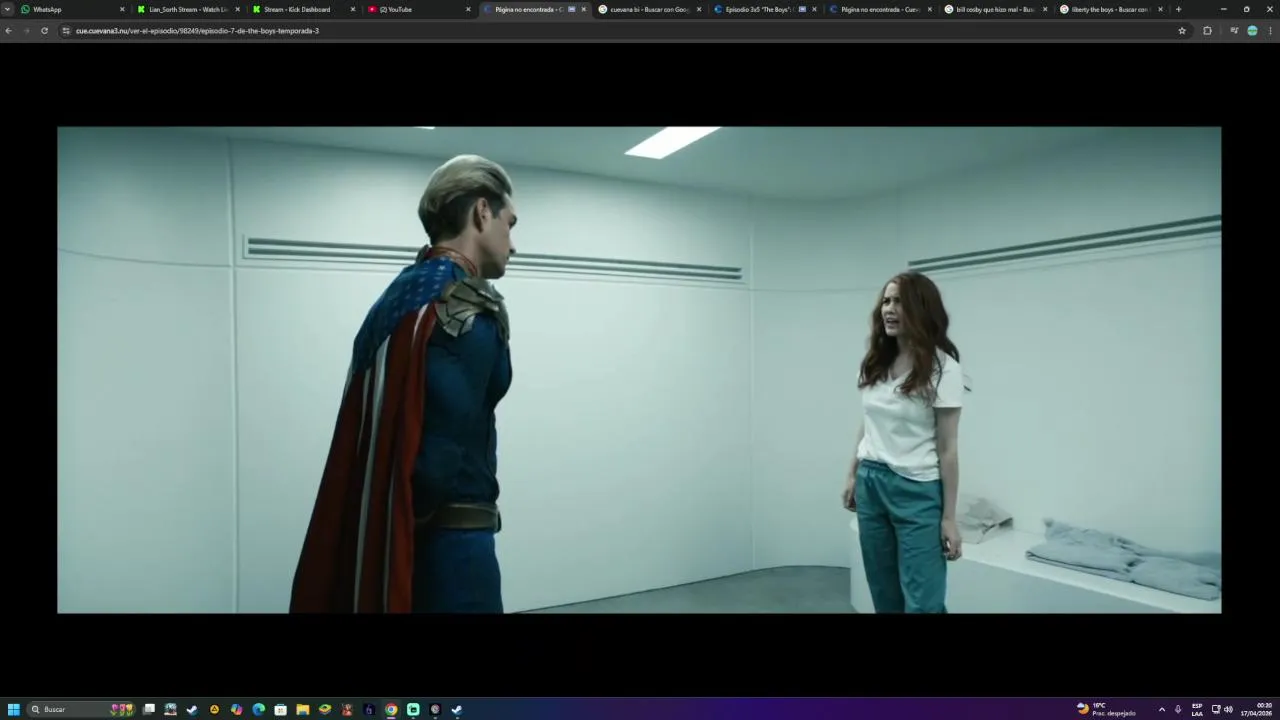Reload the current page

tap(44, 31)
